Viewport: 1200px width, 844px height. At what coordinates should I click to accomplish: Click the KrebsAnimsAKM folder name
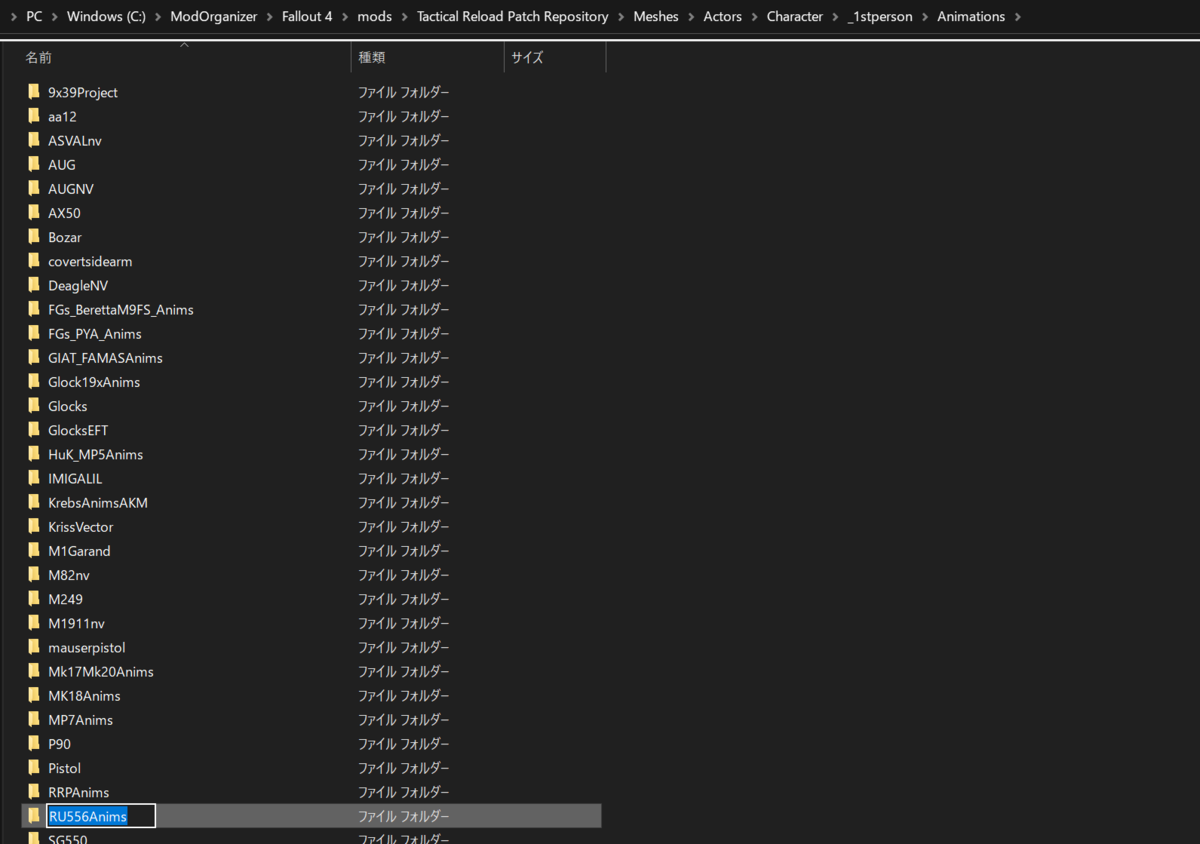98,503
